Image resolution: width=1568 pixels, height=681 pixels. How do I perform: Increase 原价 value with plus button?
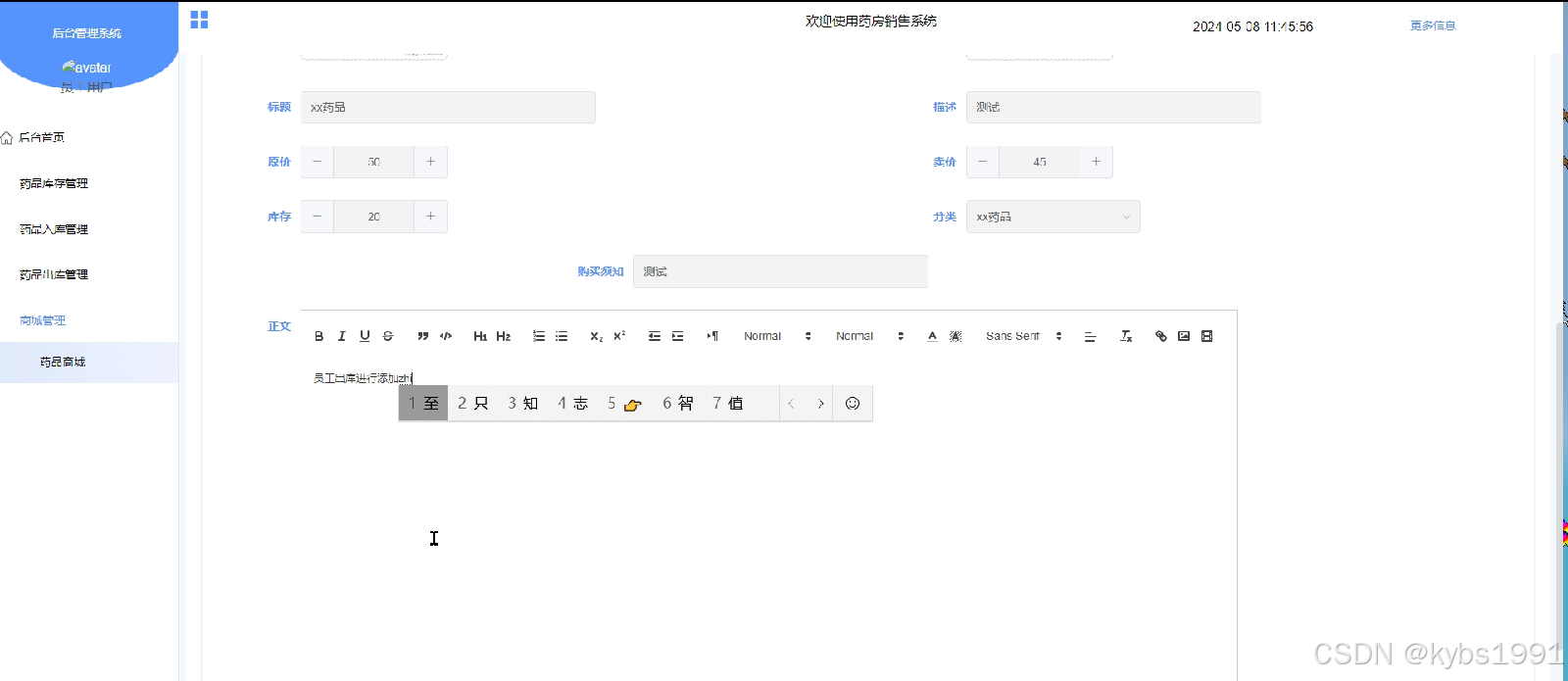pos(430,162)
